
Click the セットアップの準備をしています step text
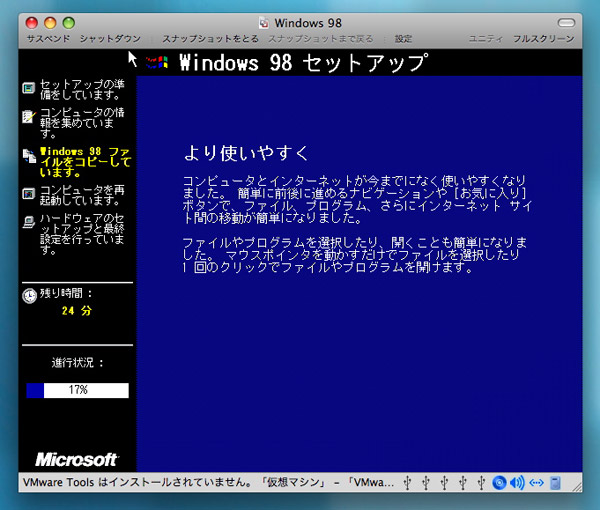(82, 89)
